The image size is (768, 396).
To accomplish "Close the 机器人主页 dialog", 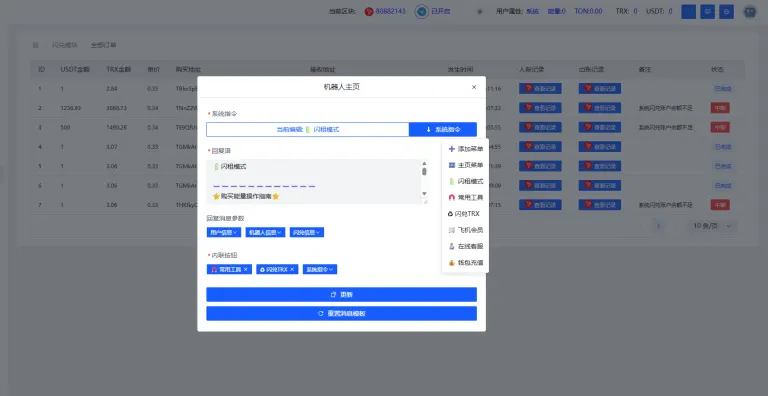I will [x=474, y=87].
